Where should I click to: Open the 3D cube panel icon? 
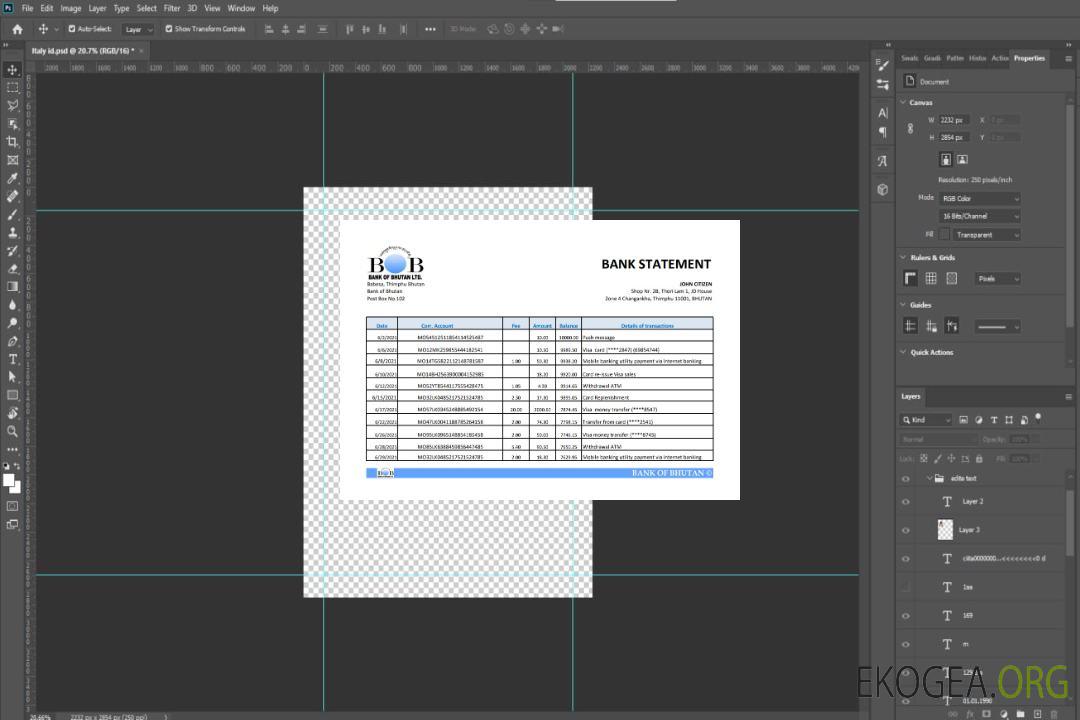pyautogui.click(x=883, y=189)
